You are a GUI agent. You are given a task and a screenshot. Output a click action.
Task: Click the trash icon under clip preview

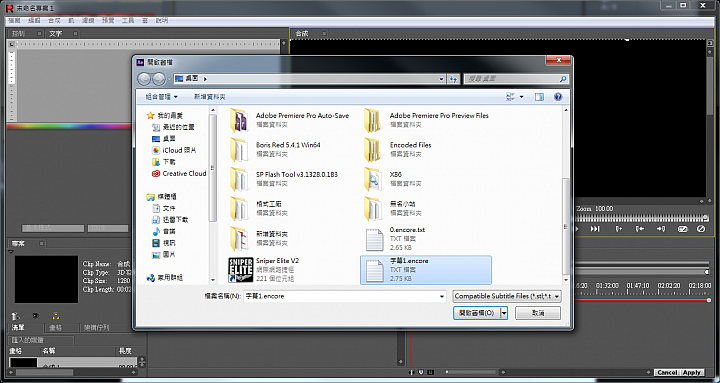point(16,316)
